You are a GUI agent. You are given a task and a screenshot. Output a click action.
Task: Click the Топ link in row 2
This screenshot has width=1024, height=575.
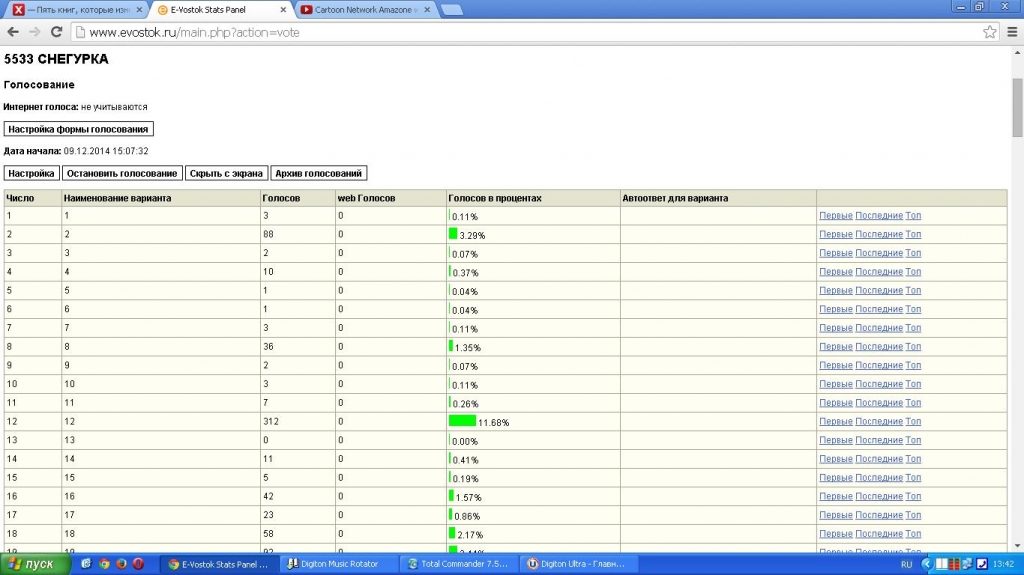click(913, 235)
